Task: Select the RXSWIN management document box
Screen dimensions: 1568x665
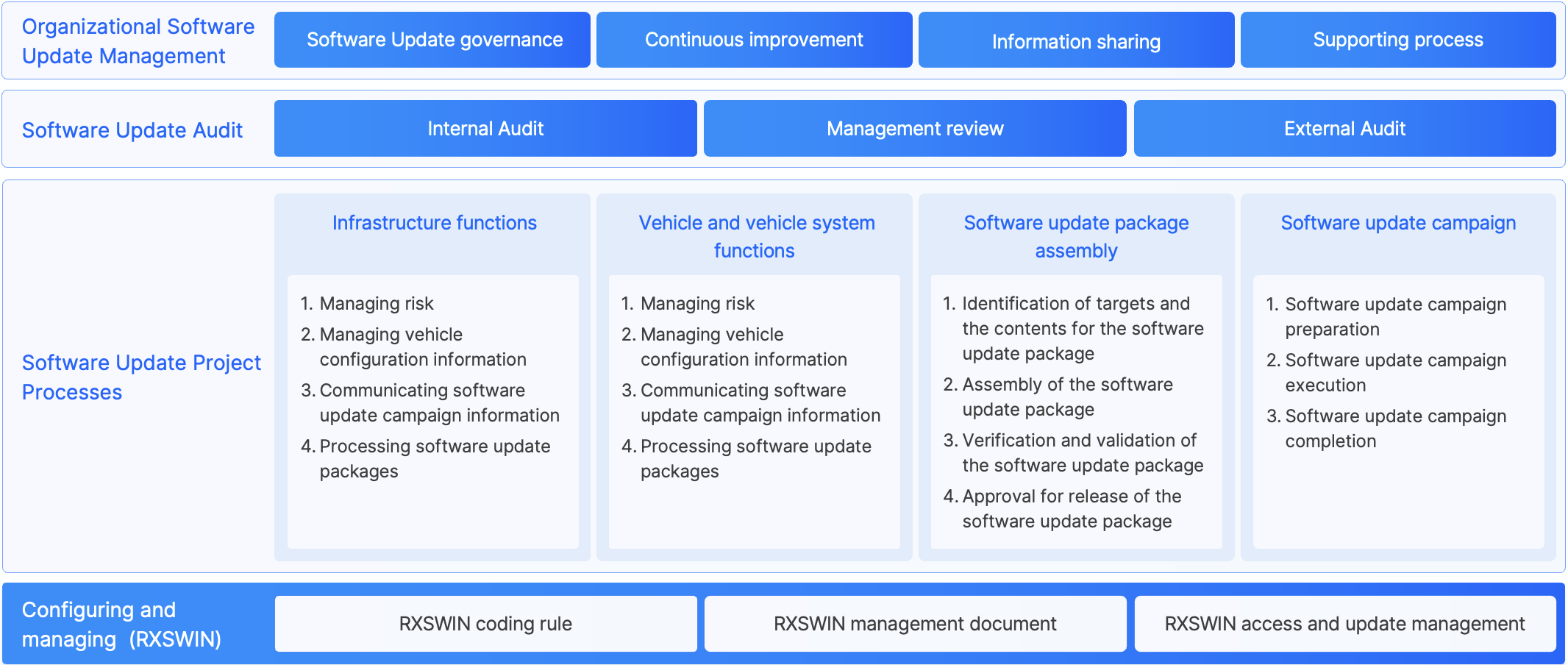Action: (x=914, y=623)
